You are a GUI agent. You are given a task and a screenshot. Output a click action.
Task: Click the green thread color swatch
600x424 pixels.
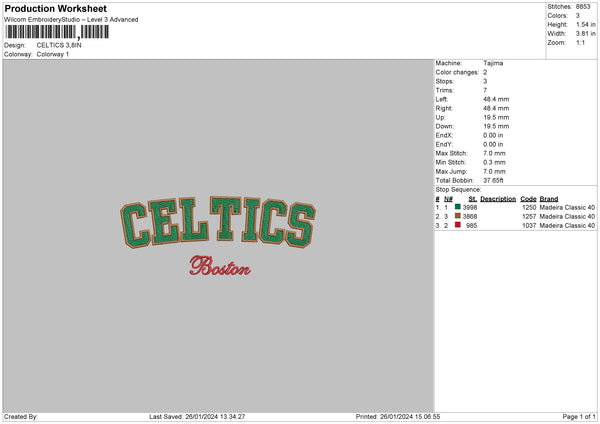coord(457,207)
